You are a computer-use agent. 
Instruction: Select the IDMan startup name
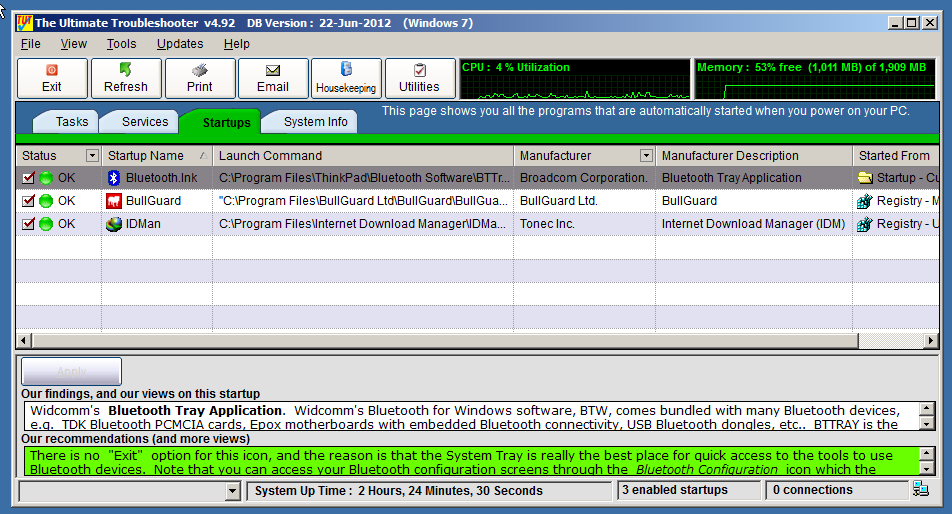[x=143, y=224]
